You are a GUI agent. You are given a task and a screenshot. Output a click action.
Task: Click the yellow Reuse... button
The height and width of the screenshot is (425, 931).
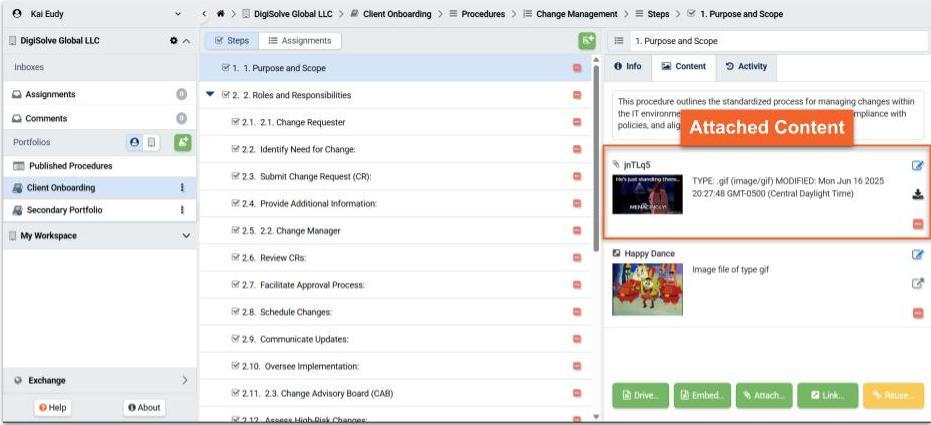tap(894, 395)
